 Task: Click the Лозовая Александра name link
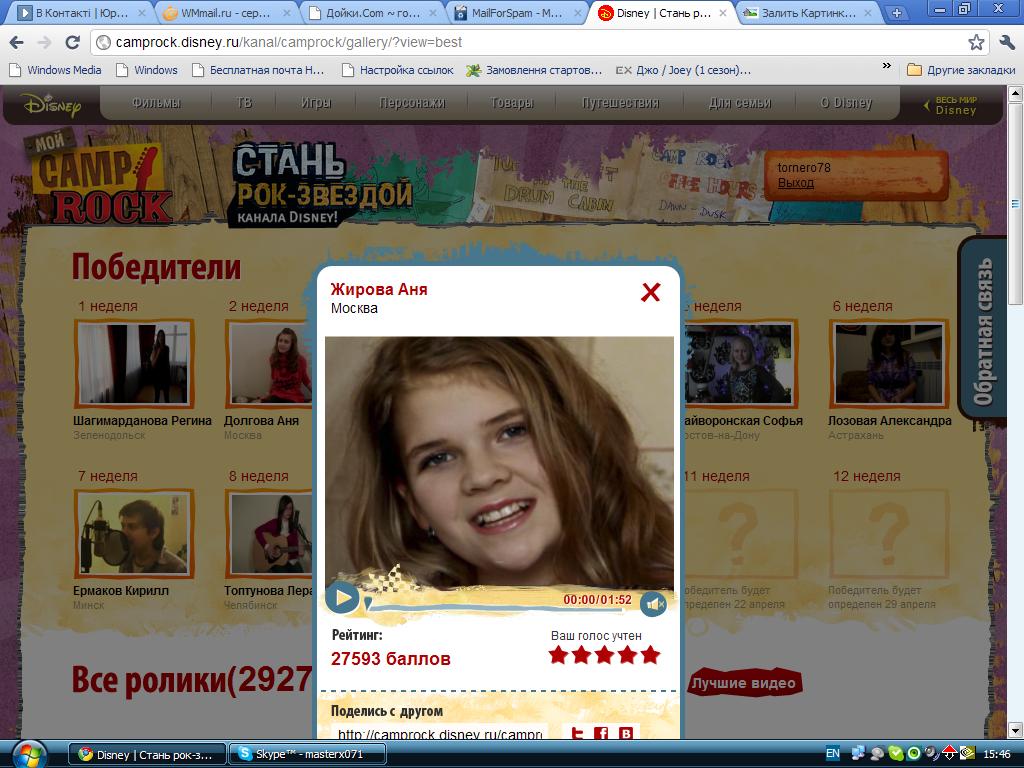click(889, 421)
